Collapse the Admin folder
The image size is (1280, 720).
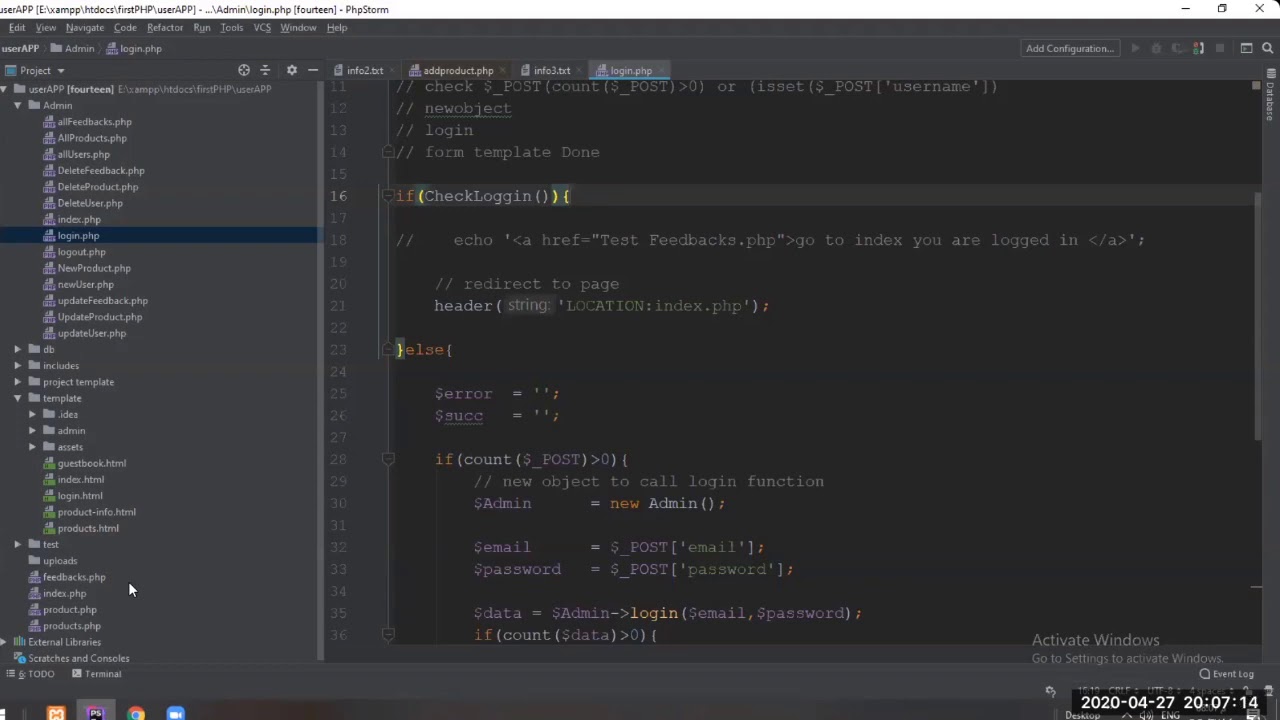[x=18, y=106]
